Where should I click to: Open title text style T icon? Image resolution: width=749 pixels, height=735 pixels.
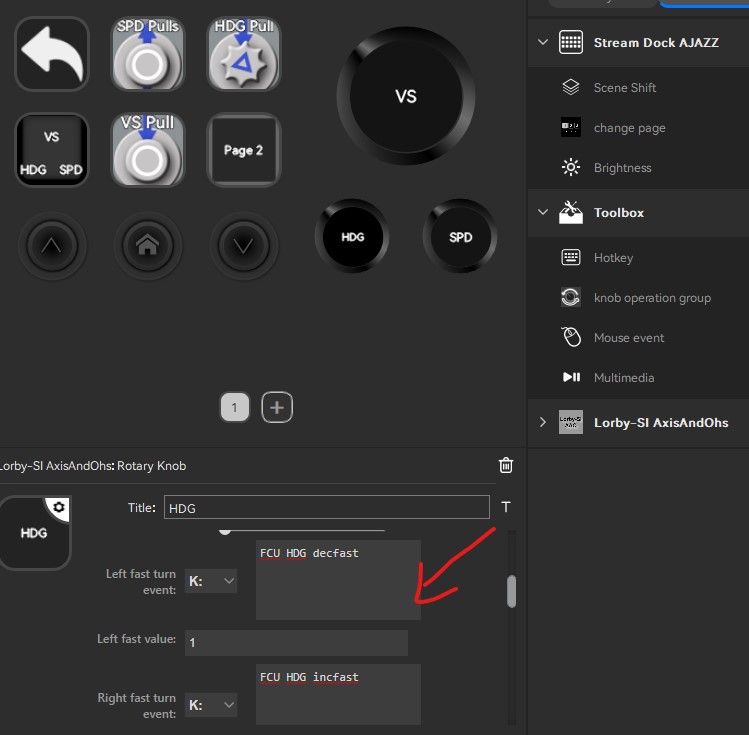click(506, 507)
